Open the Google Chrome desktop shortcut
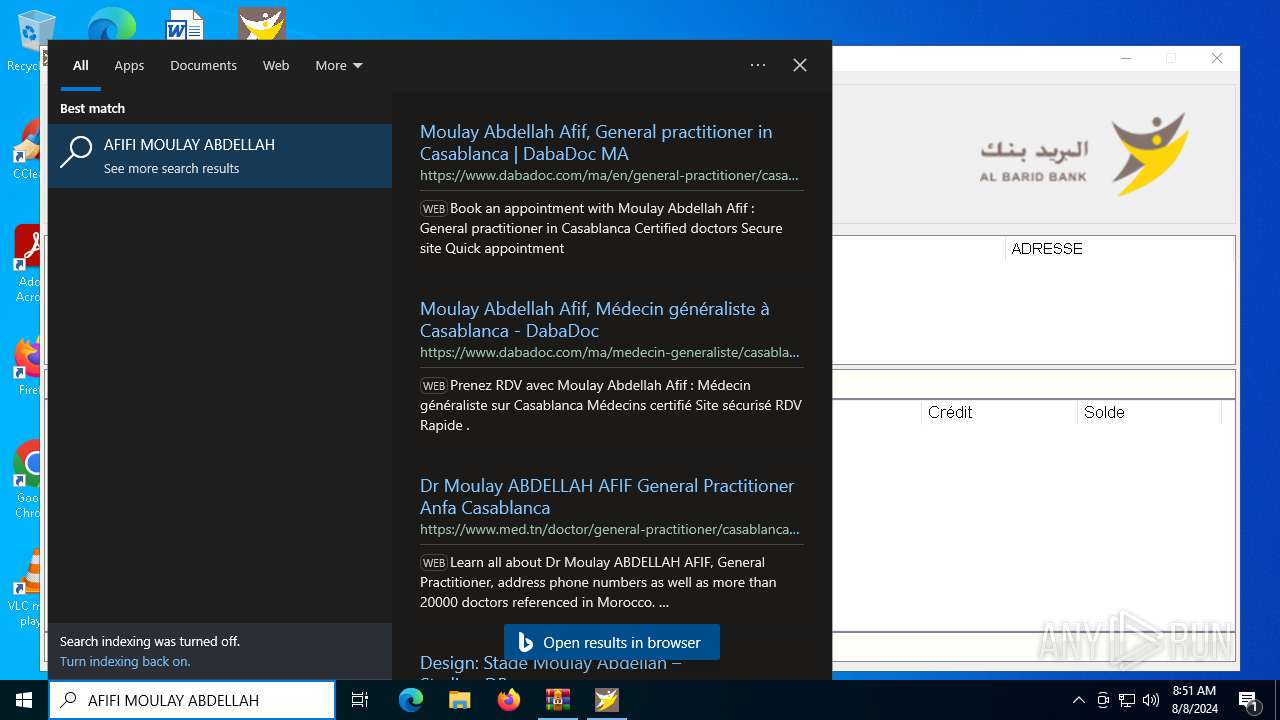This screenshot has width=1280, height=720. (x=28, y=480)
